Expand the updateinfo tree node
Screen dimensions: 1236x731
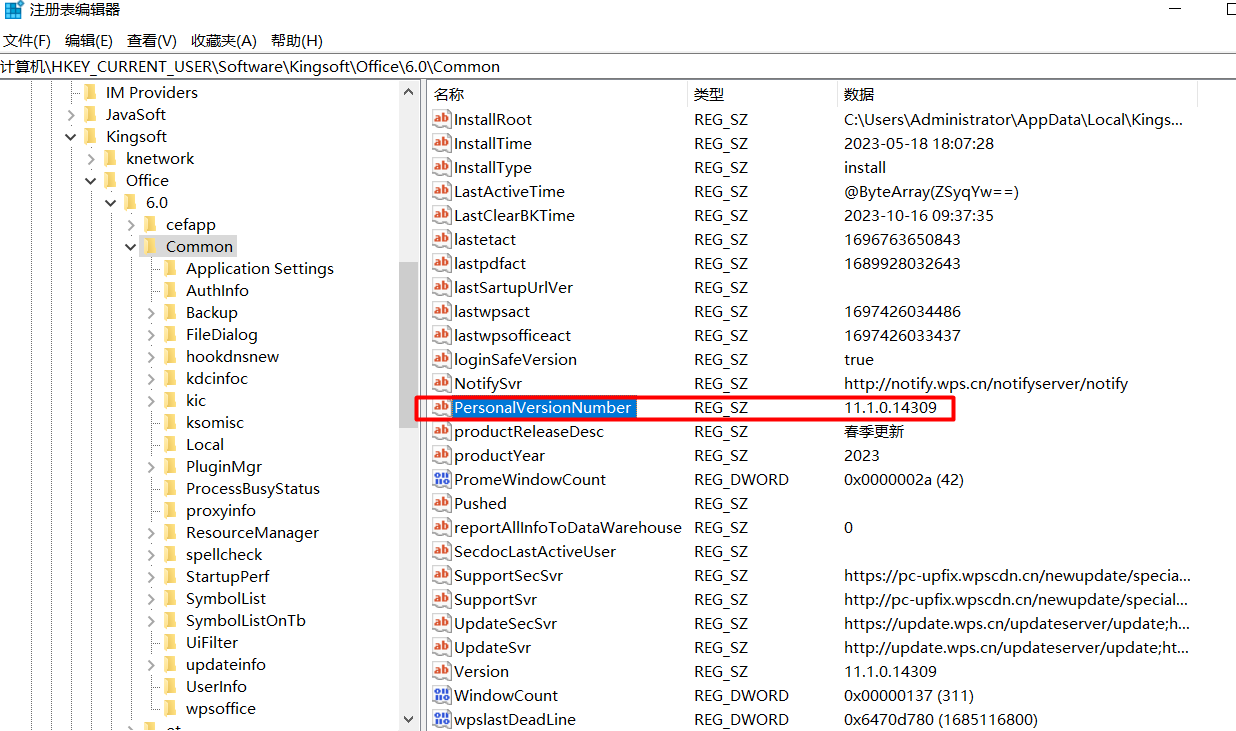[x=151, y=665]
